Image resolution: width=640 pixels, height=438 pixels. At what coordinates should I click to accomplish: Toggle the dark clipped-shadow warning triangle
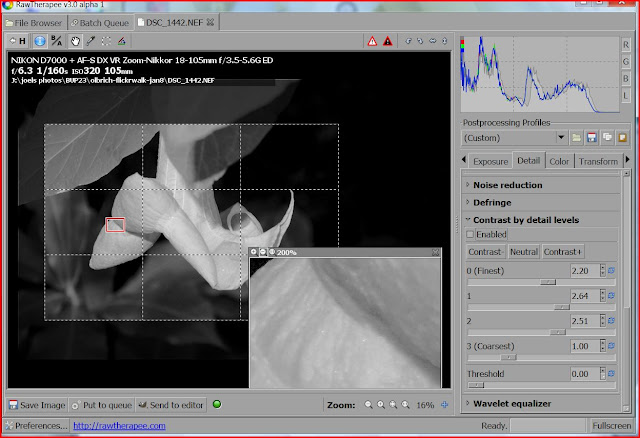click(x=388, y=41)
